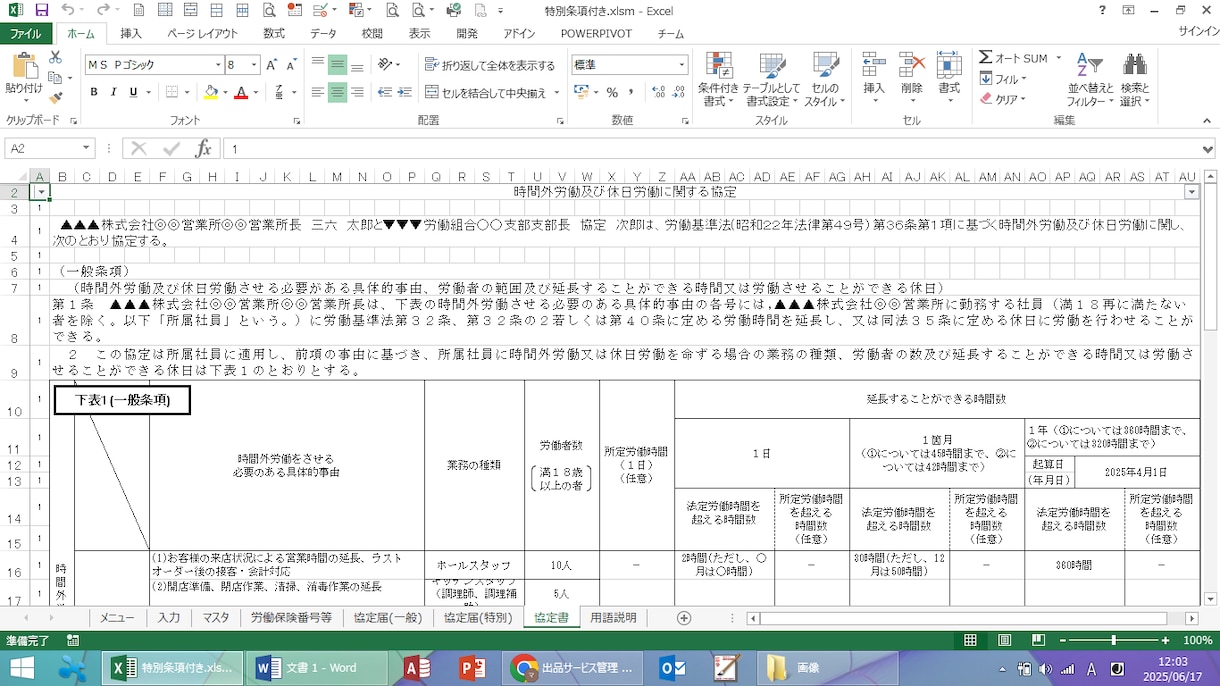
Task: Open セルのスタイル cell styles gallery
Action: [x=825, y=79]
